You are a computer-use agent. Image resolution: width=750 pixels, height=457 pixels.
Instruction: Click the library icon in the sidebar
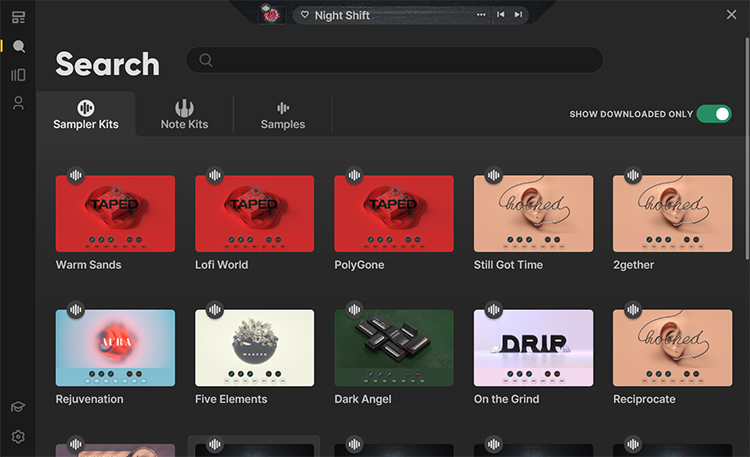[18, 75]
